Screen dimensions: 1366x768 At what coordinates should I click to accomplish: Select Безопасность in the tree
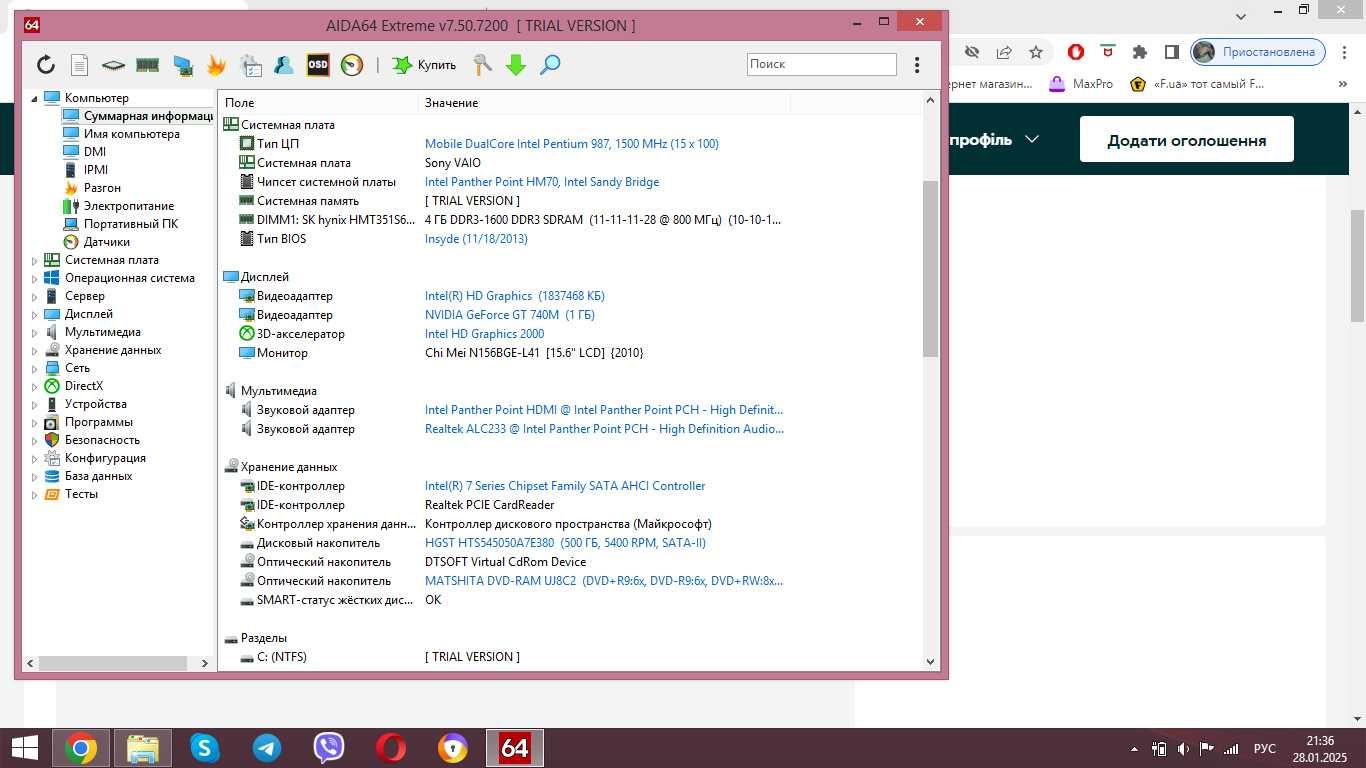[102, 440]
